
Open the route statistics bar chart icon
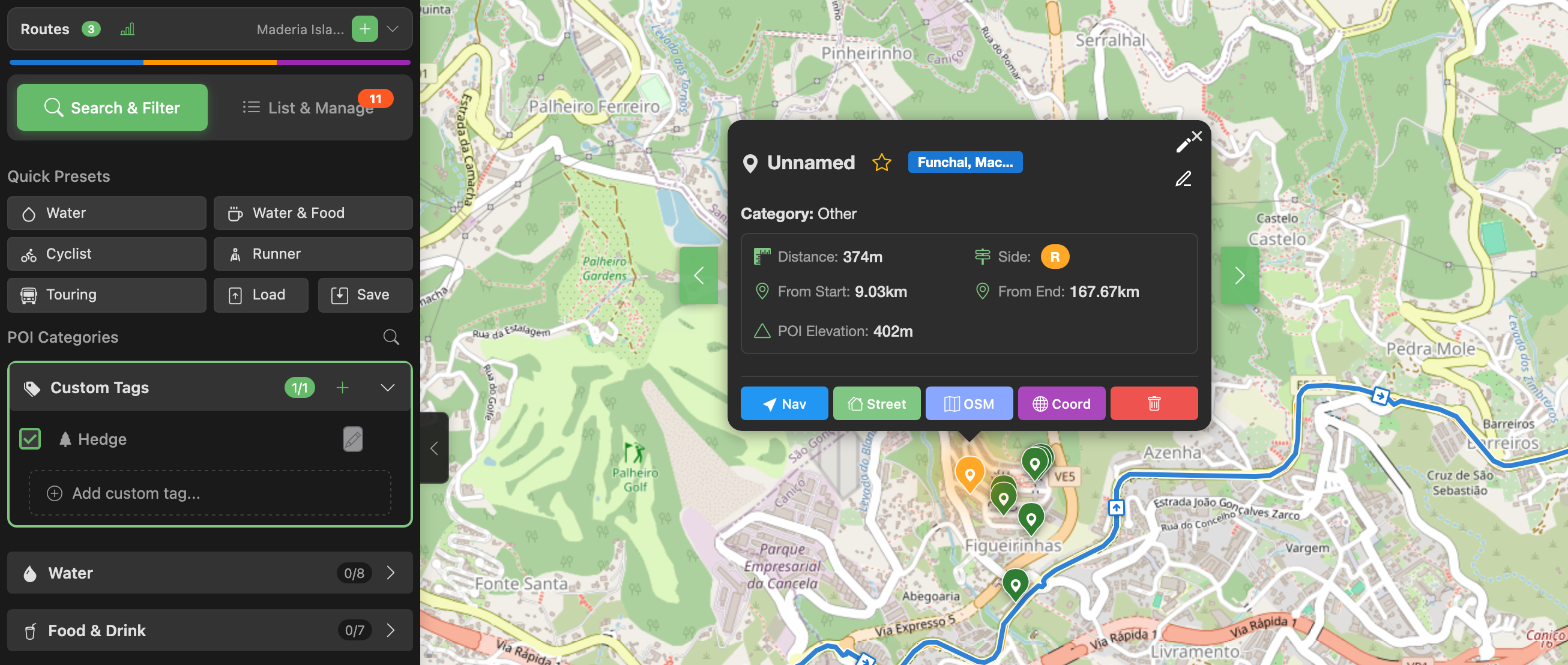click(x=127, y=29)
